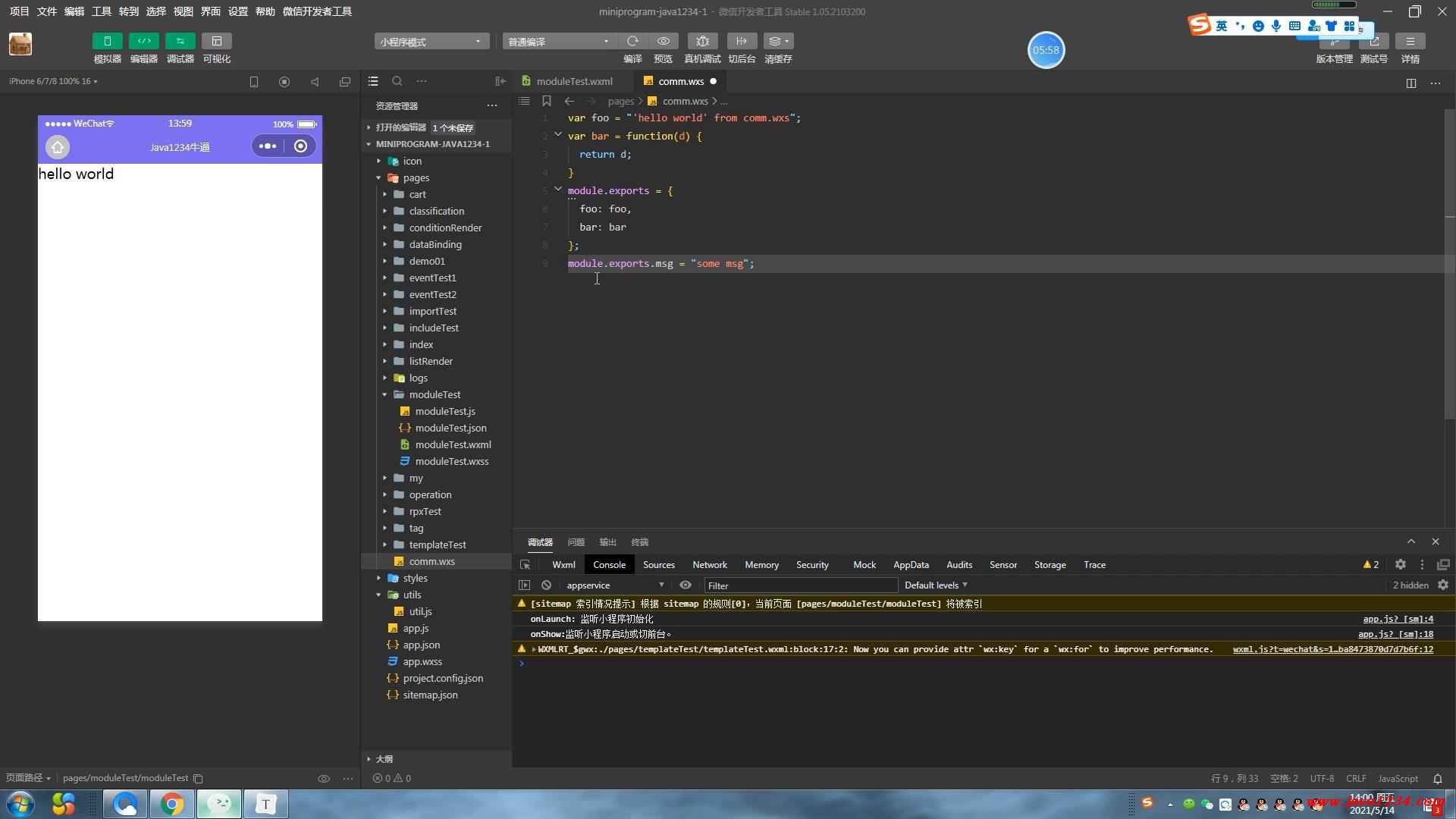Click the preview eye icon in toolbar
The width and height of the screenshot is (1456, 819).
click(663, 41)
